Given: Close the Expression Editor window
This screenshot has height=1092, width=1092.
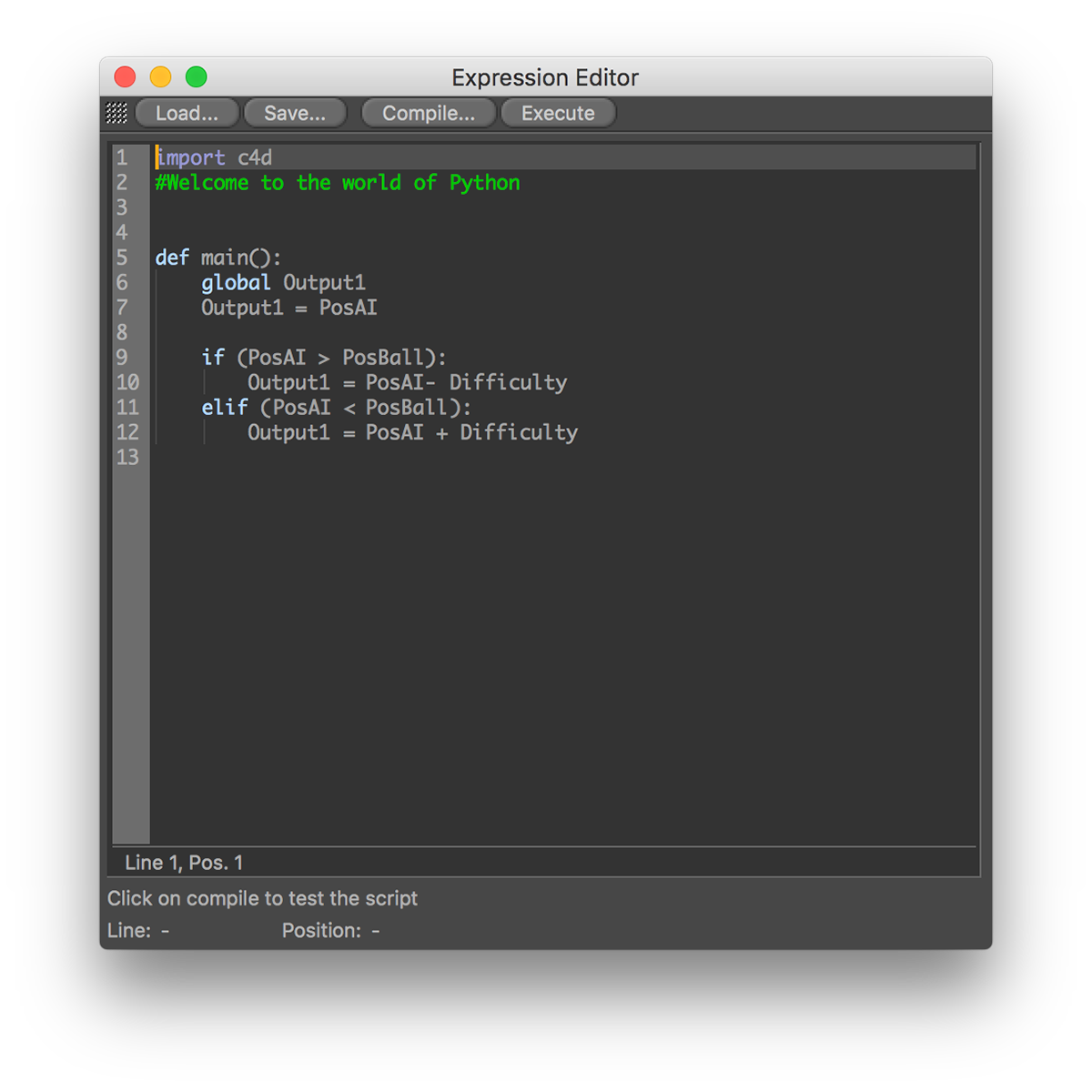Looking at the screenshot, I should click(125, 77).
